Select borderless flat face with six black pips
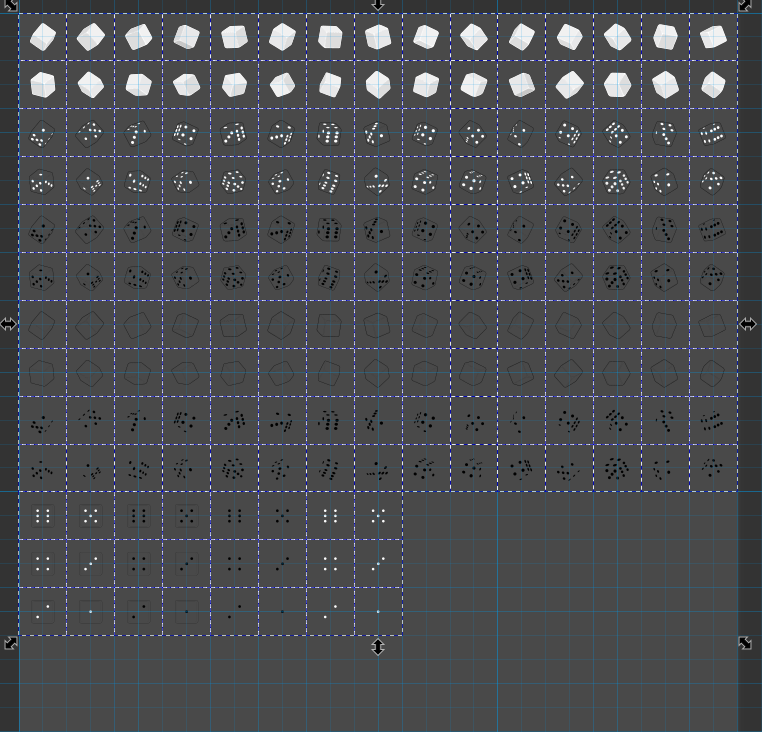Viewport: 762px width, 732px height. 234,516
